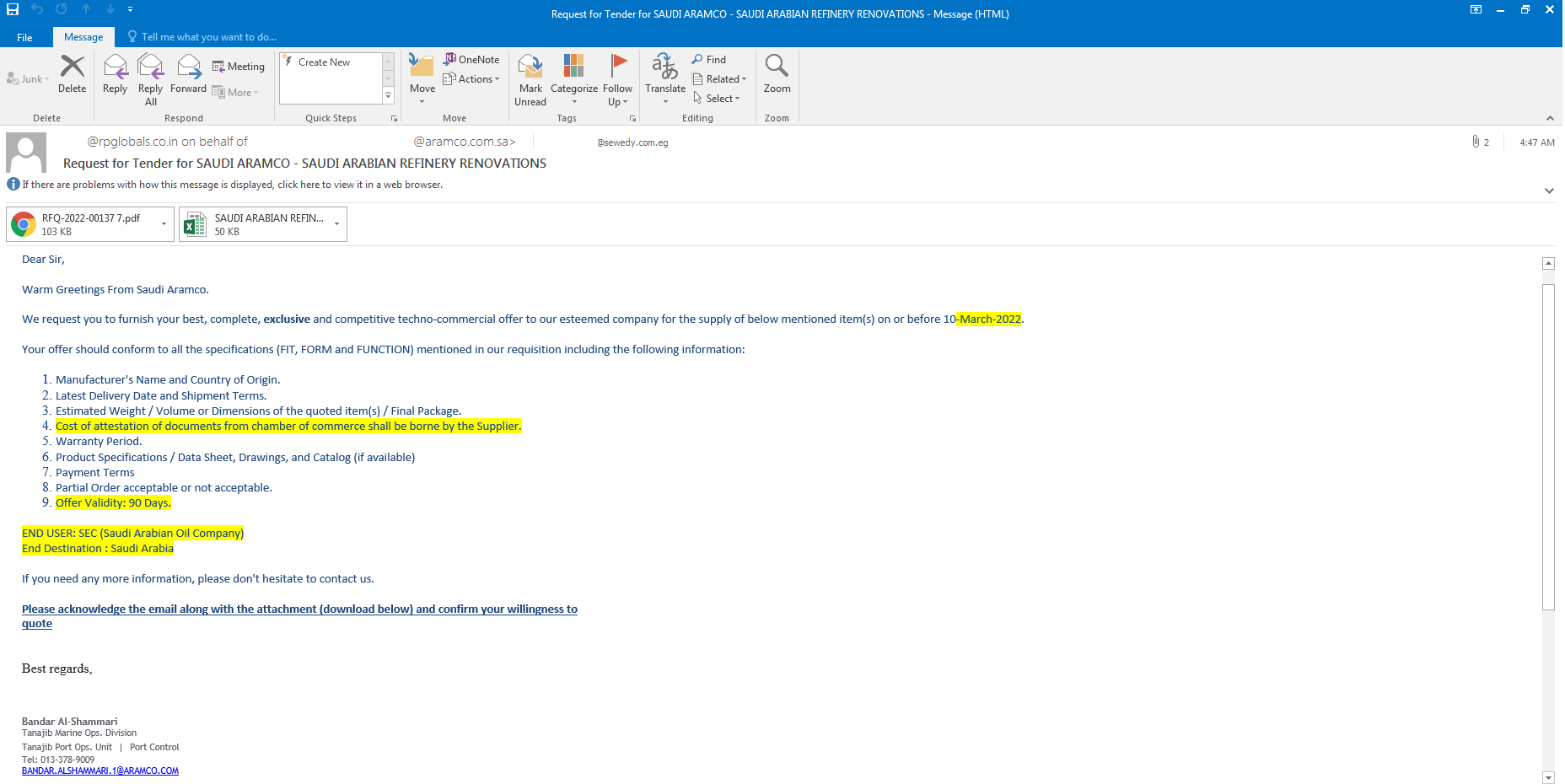The height and width of the screenshot is (784, 1565).
Task: Click the Zoom magnifier icon
Action: point(777,67)
